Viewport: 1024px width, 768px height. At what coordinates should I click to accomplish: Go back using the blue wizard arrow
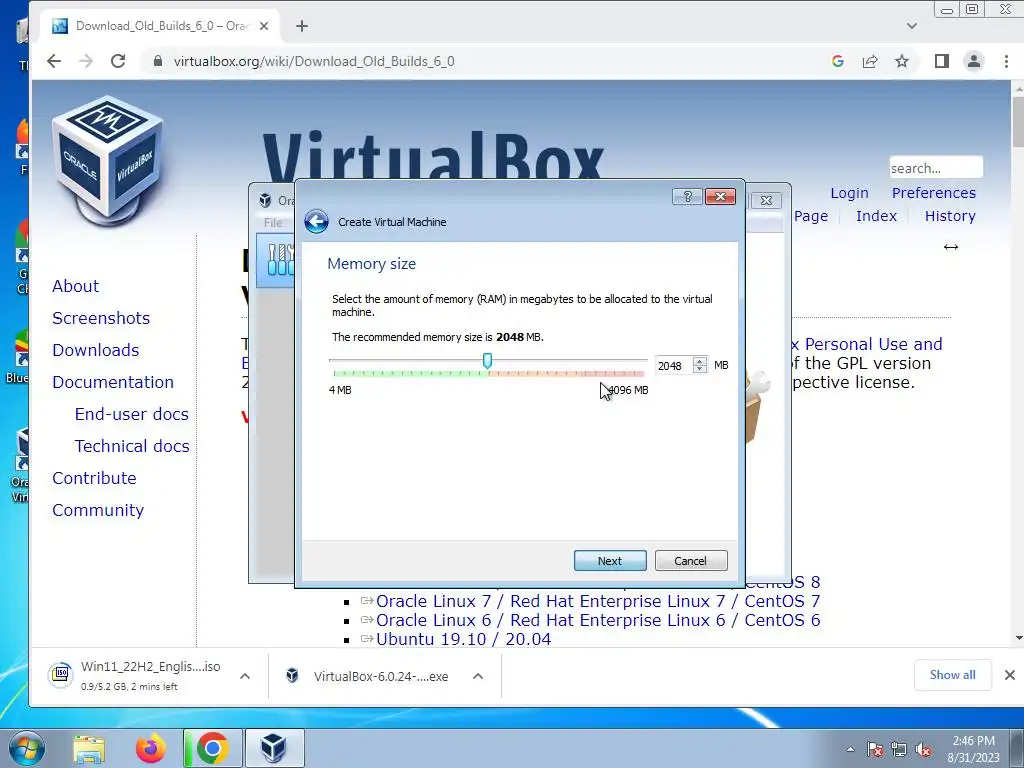316,222
